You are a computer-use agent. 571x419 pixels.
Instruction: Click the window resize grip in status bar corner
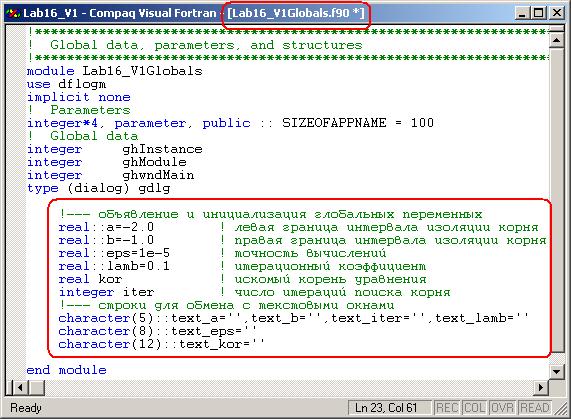[560, 409]
